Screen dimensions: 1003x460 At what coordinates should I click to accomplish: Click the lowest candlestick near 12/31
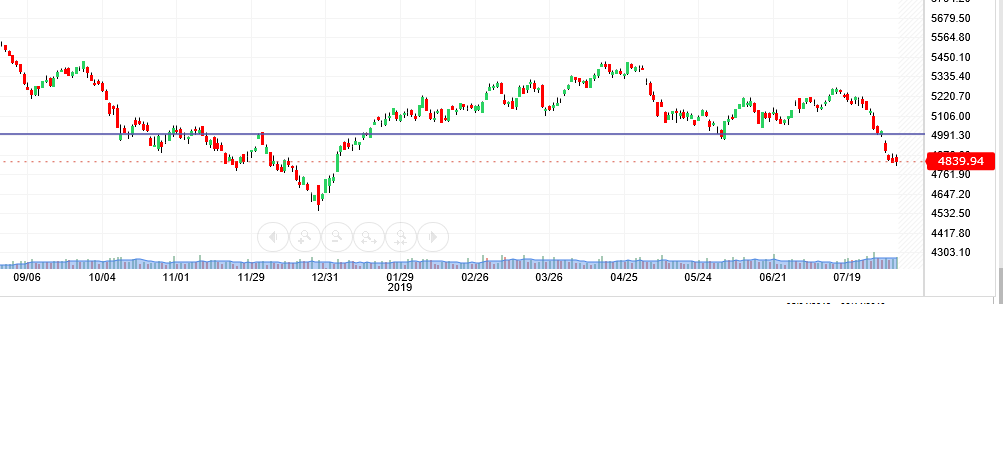pos(318,203)
